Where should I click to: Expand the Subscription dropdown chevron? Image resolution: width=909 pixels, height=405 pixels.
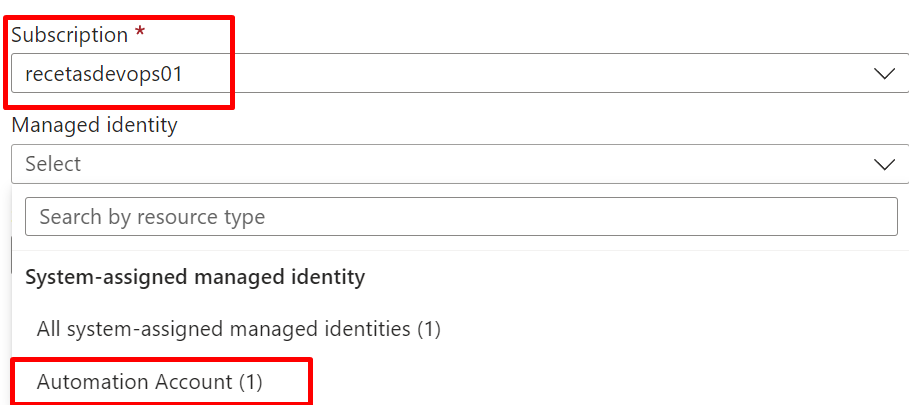tap(884, 74)
